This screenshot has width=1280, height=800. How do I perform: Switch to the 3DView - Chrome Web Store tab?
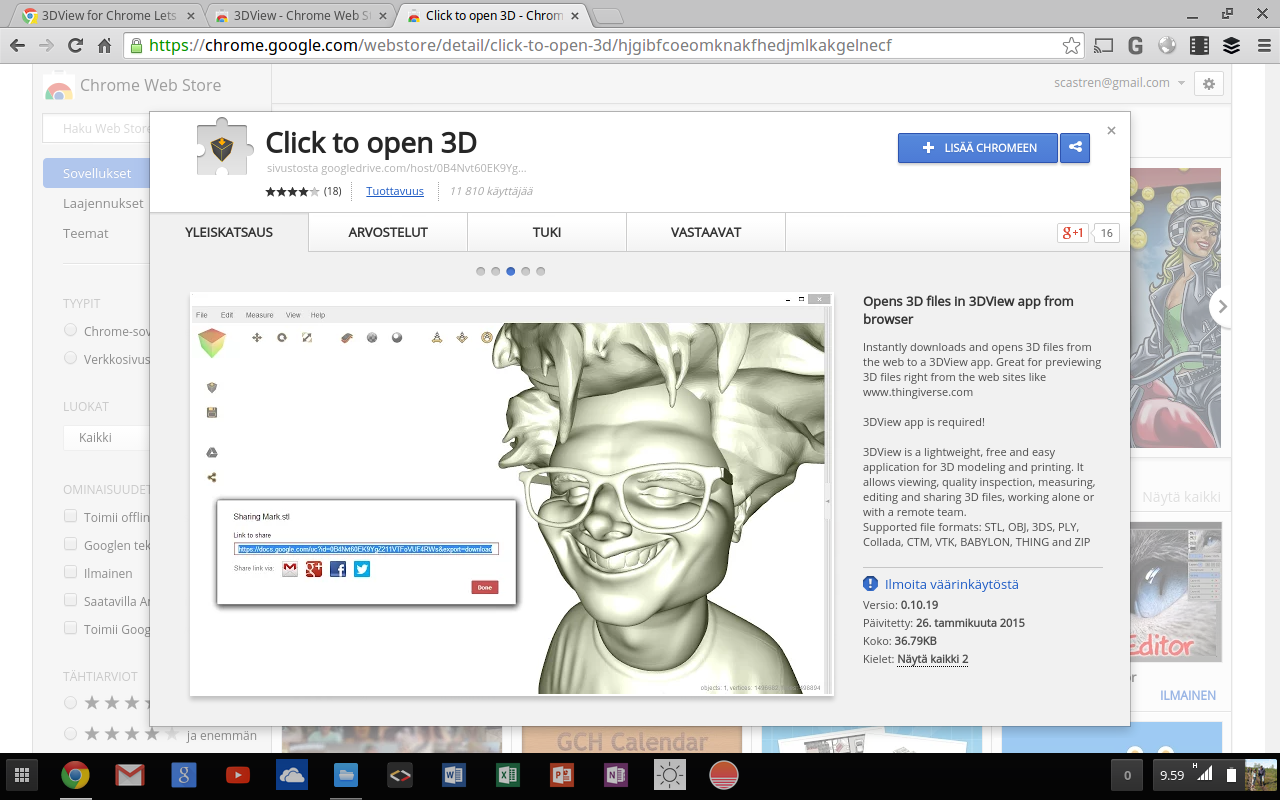coord(299,16)
